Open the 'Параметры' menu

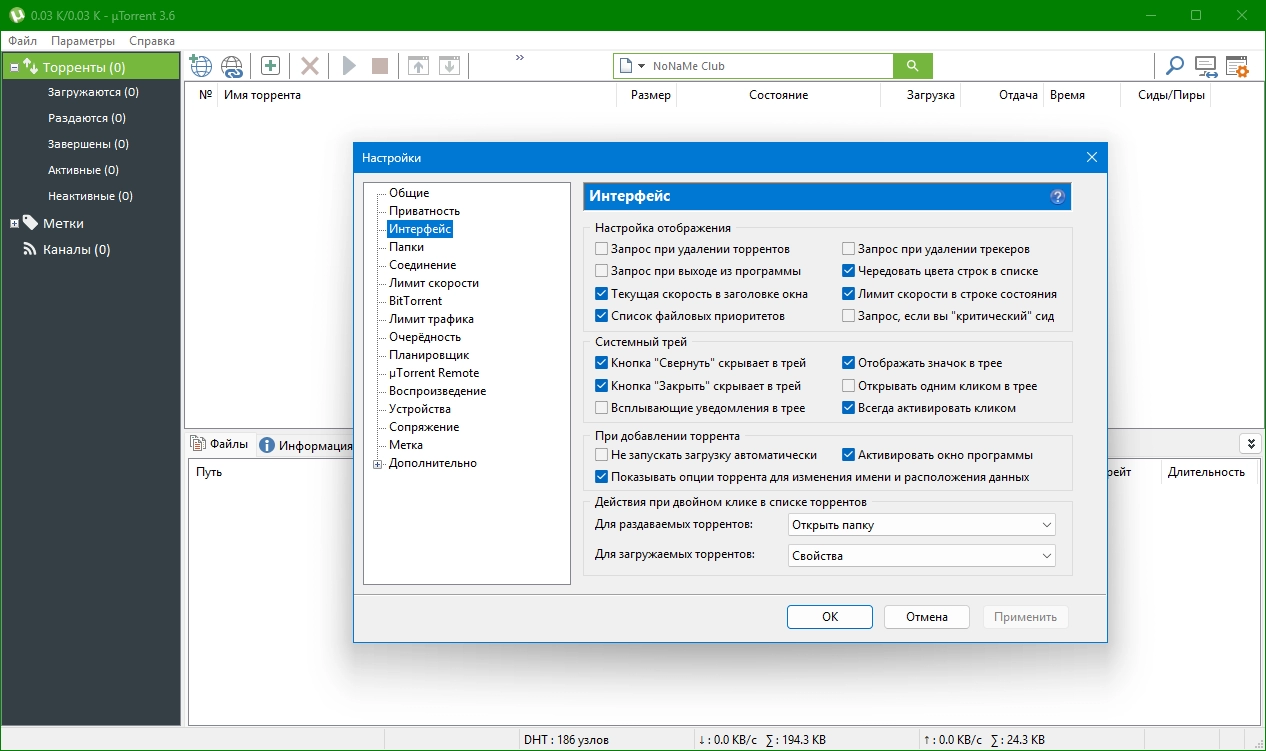pos(83,41)
